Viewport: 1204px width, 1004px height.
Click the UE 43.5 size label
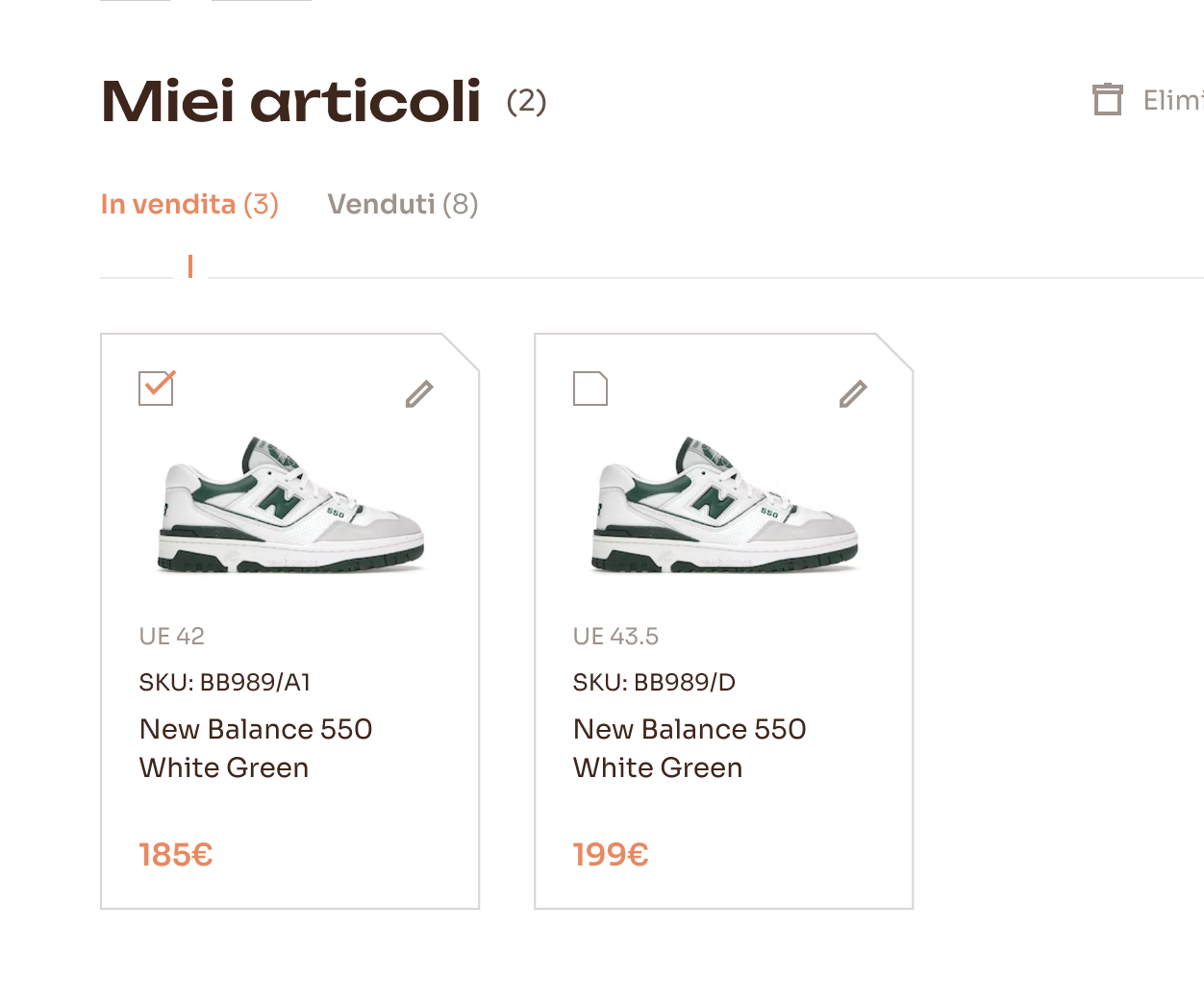615,637
